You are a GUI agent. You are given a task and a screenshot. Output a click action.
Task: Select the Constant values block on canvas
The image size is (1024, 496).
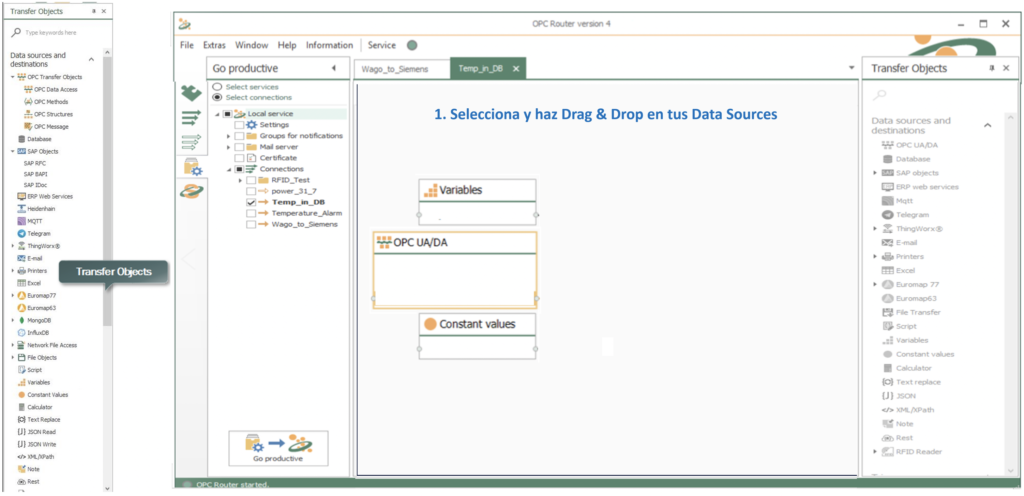[x=477, y=335]
